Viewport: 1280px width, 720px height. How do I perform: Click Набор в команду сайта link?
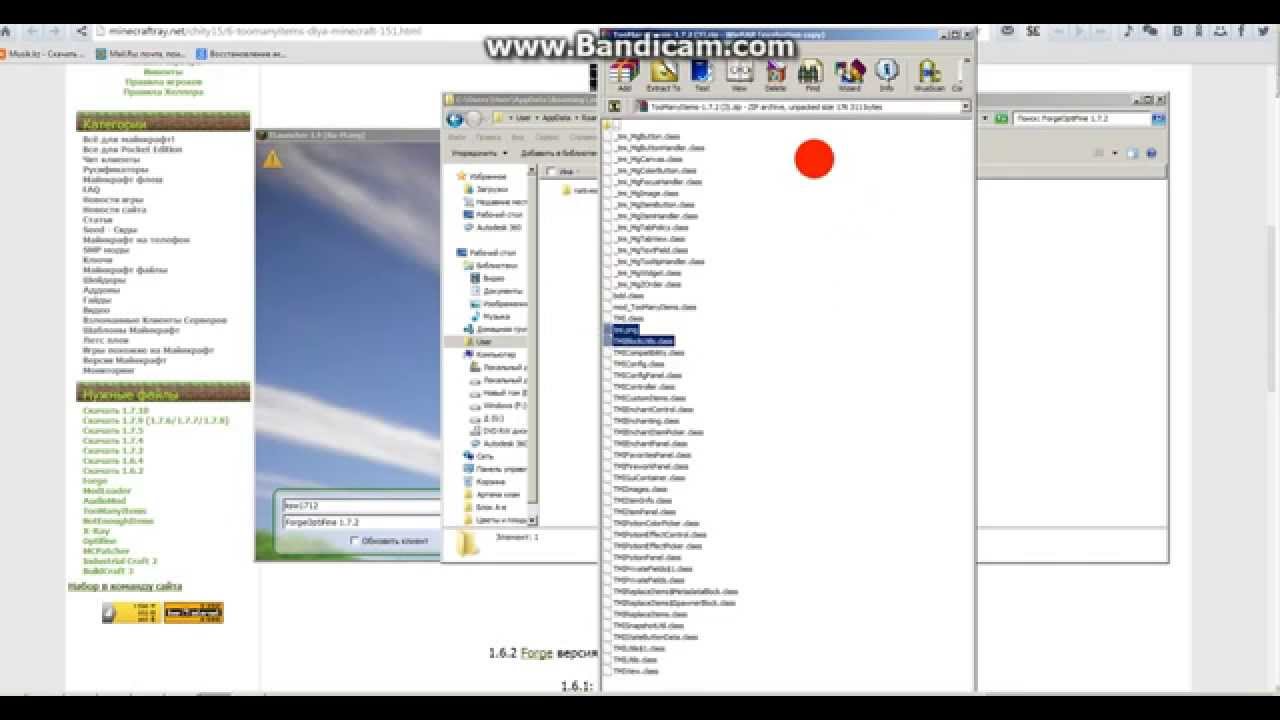pos(125,586)
